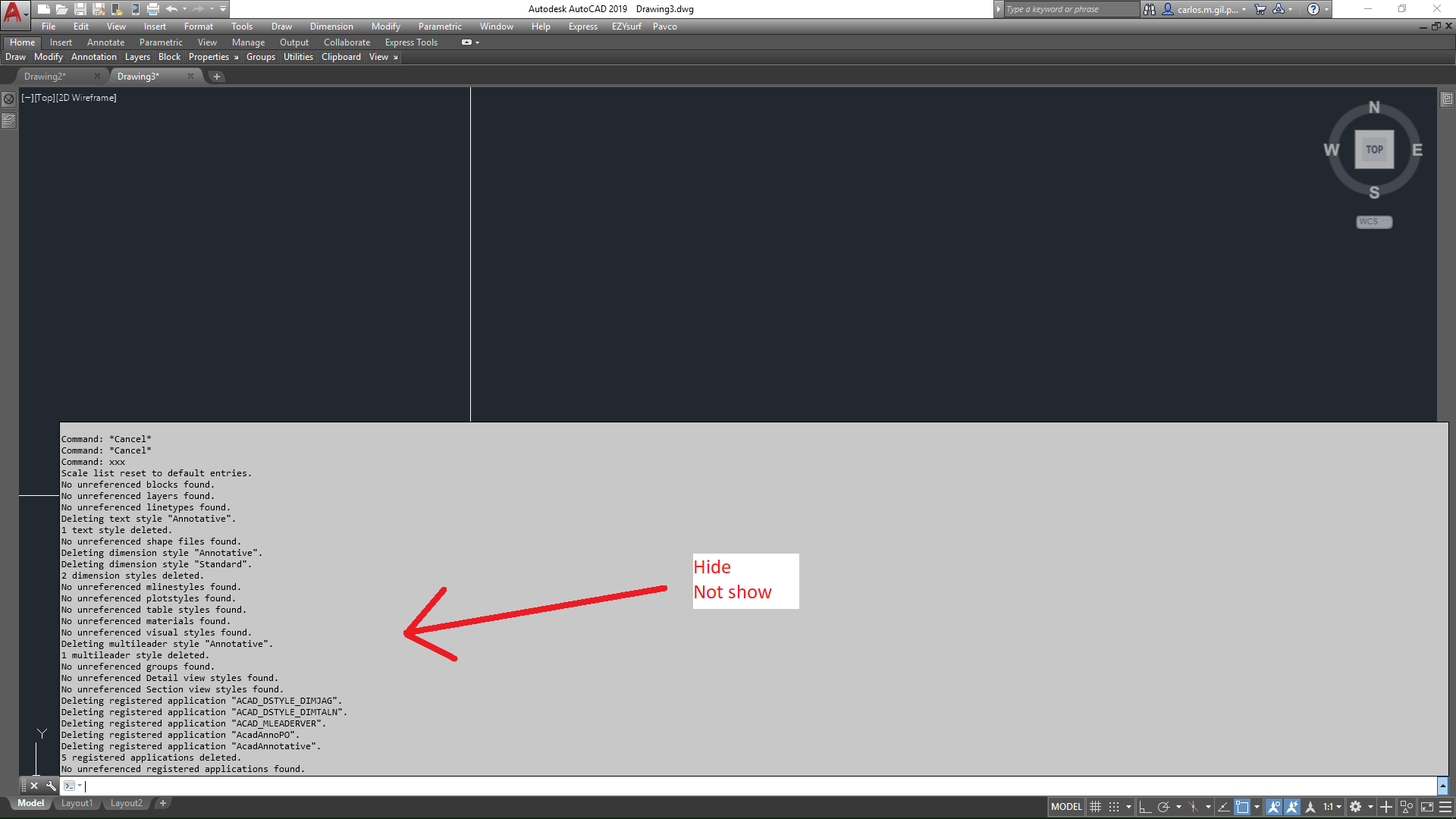
Task: Click the Customization gear on the status bar
Action: pos(1354,807)
